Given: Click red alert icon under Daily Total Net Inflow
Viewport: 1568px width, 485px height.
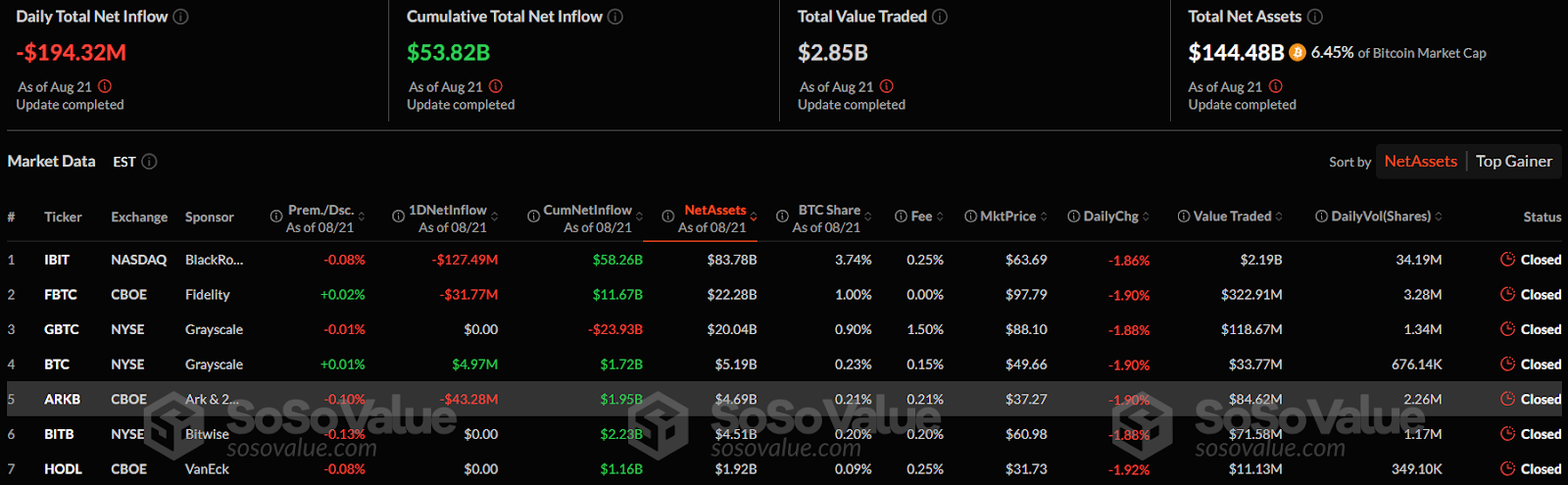Looking at the screenshot, I should (105, 86).
